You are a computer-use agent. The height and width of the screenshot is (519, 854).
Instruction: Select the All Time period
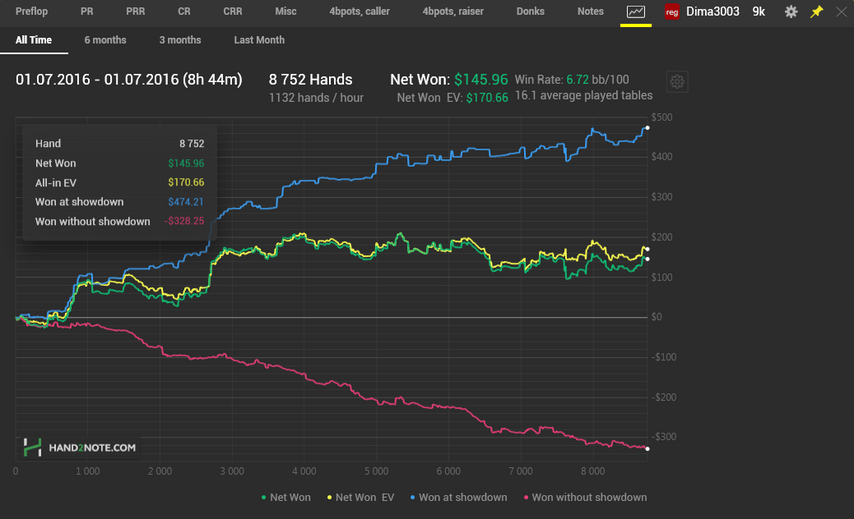click(x=34, y=40)
